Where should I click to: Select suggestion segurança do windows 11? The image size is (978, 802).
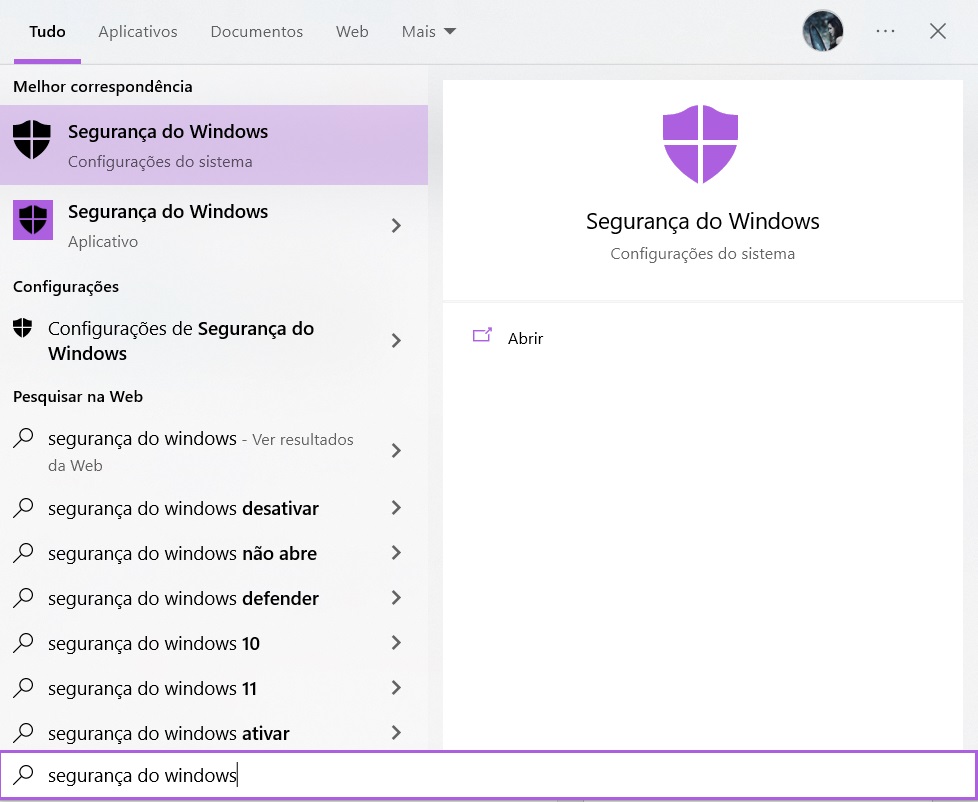coord(214,688)
